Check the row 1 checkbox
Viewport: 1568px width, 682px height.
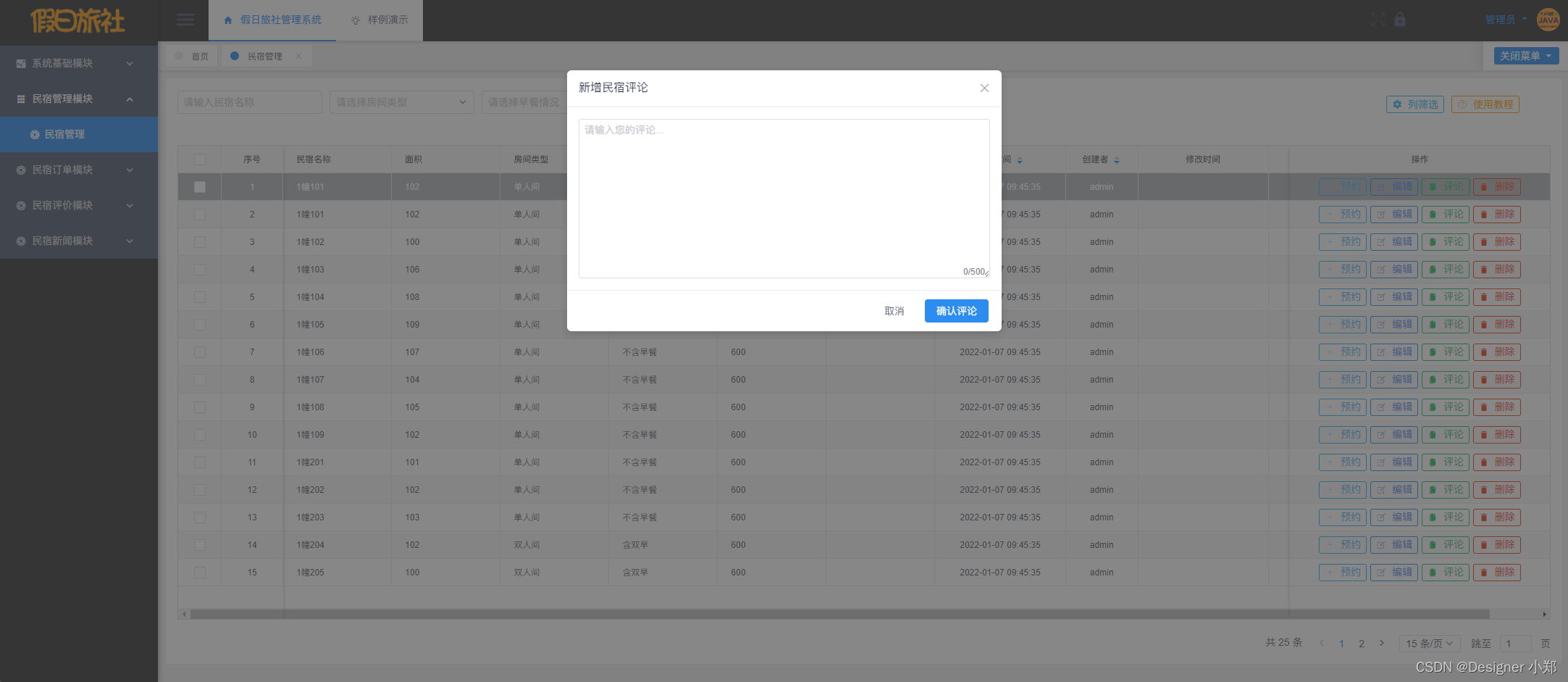coord(200,187)
